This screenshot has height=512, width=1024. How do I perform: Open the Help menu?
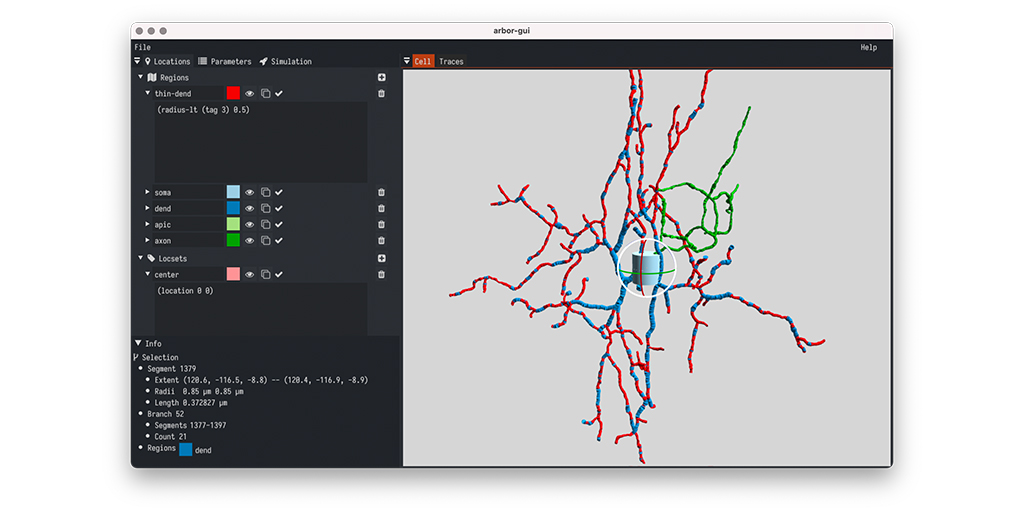click(869, 47)
